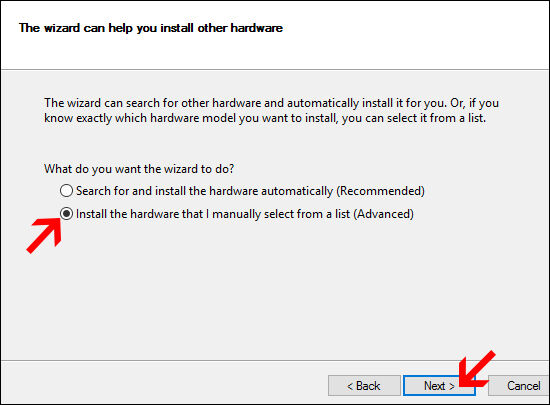
Task: Click the '< Back' button
Action: click(364, 386)
